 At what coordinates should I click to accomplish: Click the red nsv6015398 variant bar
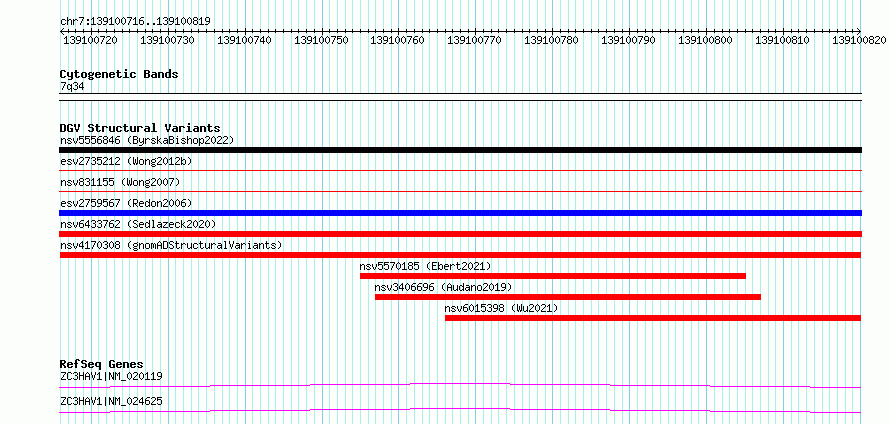tap(653, 318)
